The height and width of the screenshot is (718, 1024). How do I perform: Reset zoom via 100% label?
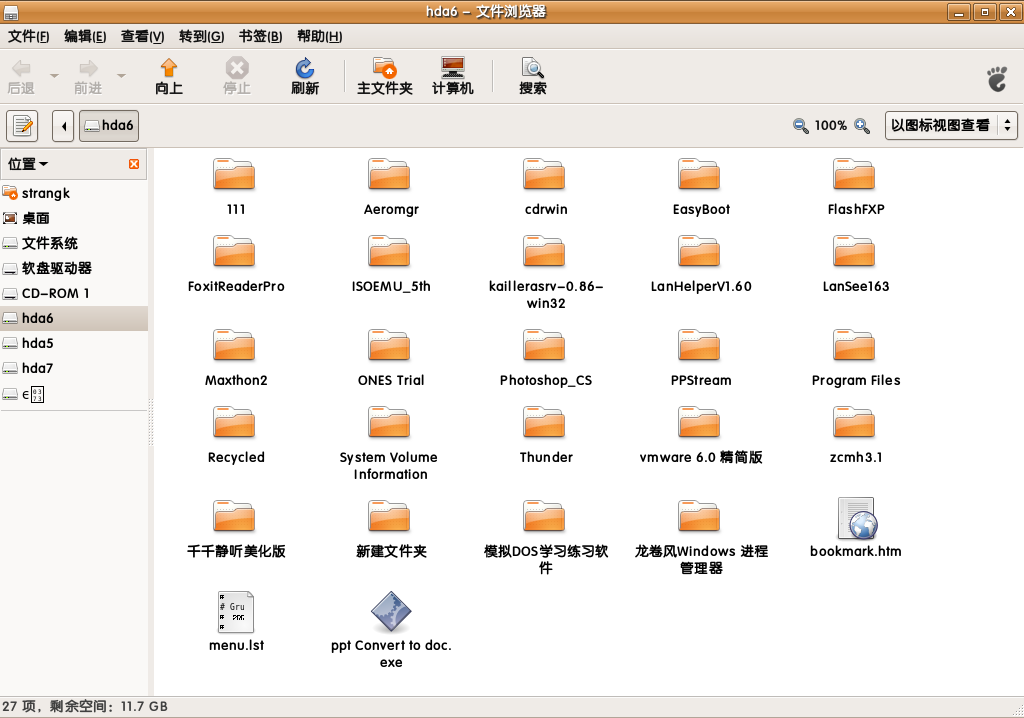point(831,125)
